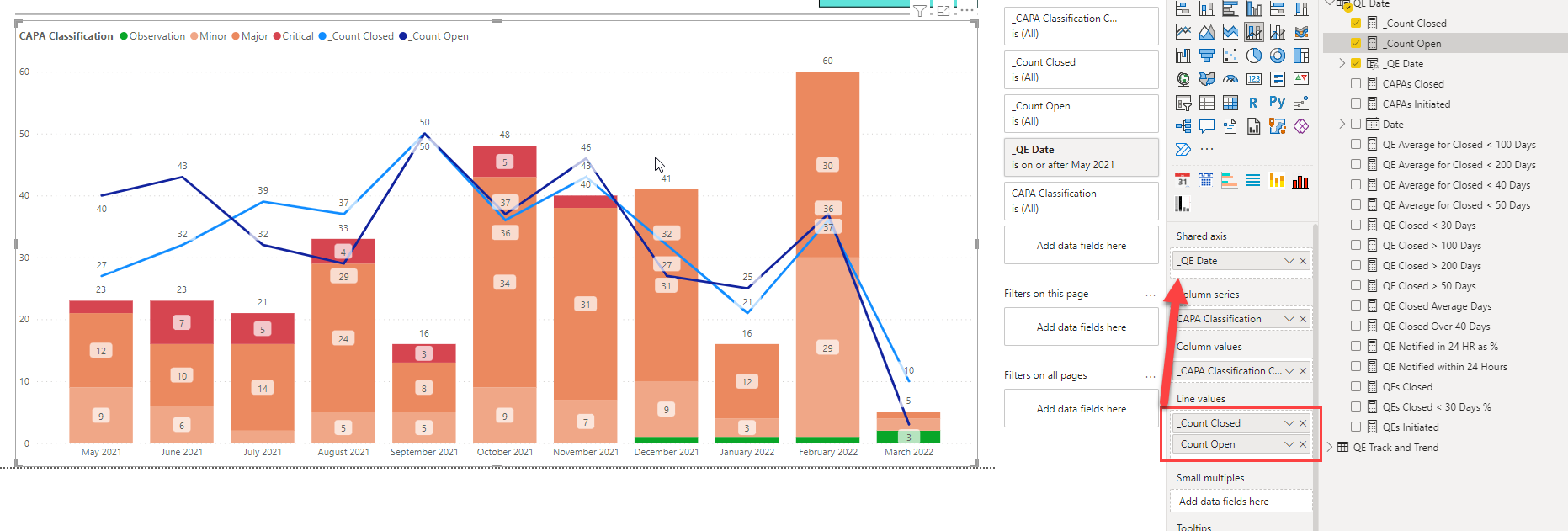Select the globe map visual icon
This screenshot has width=1568, height=531.
tap(1183, 79)
